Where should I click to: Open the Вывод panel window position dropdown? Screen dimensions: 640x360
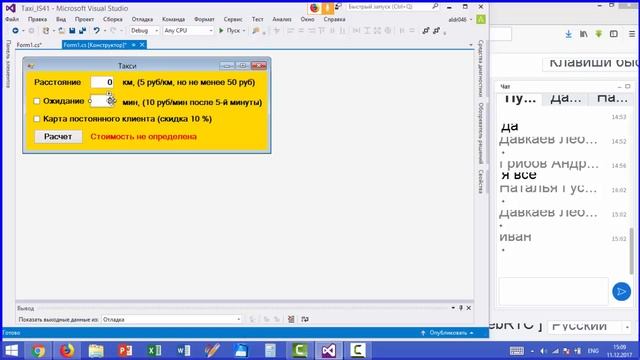[453, 308]
